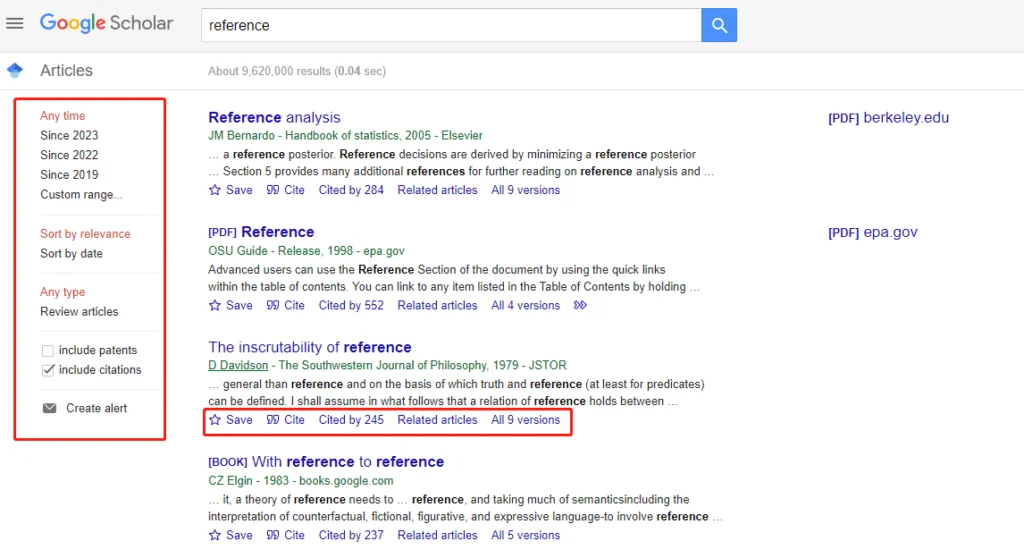Click the Google Scholar logo
Viewport: 1024px width, 558px height.
(x=106, y=24)
